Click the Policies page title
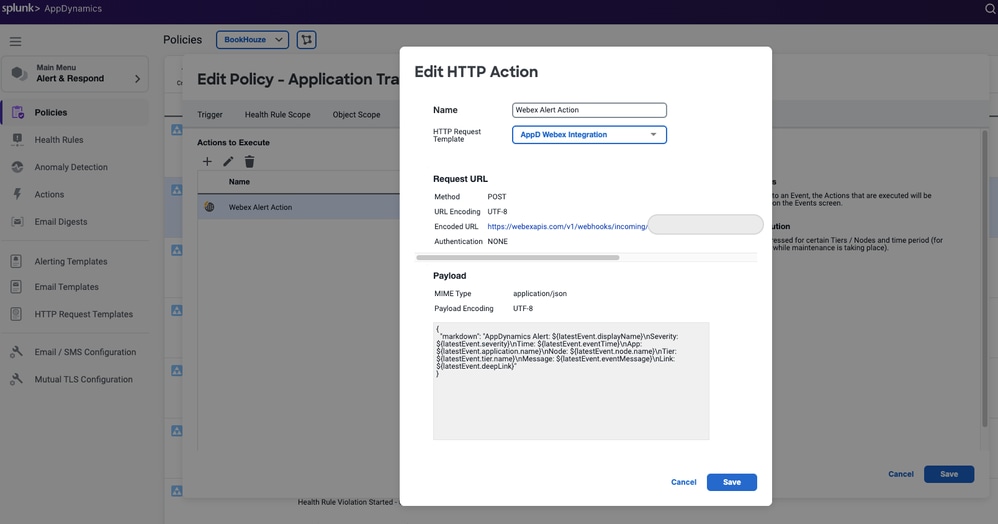 click(x=182, y=39)
